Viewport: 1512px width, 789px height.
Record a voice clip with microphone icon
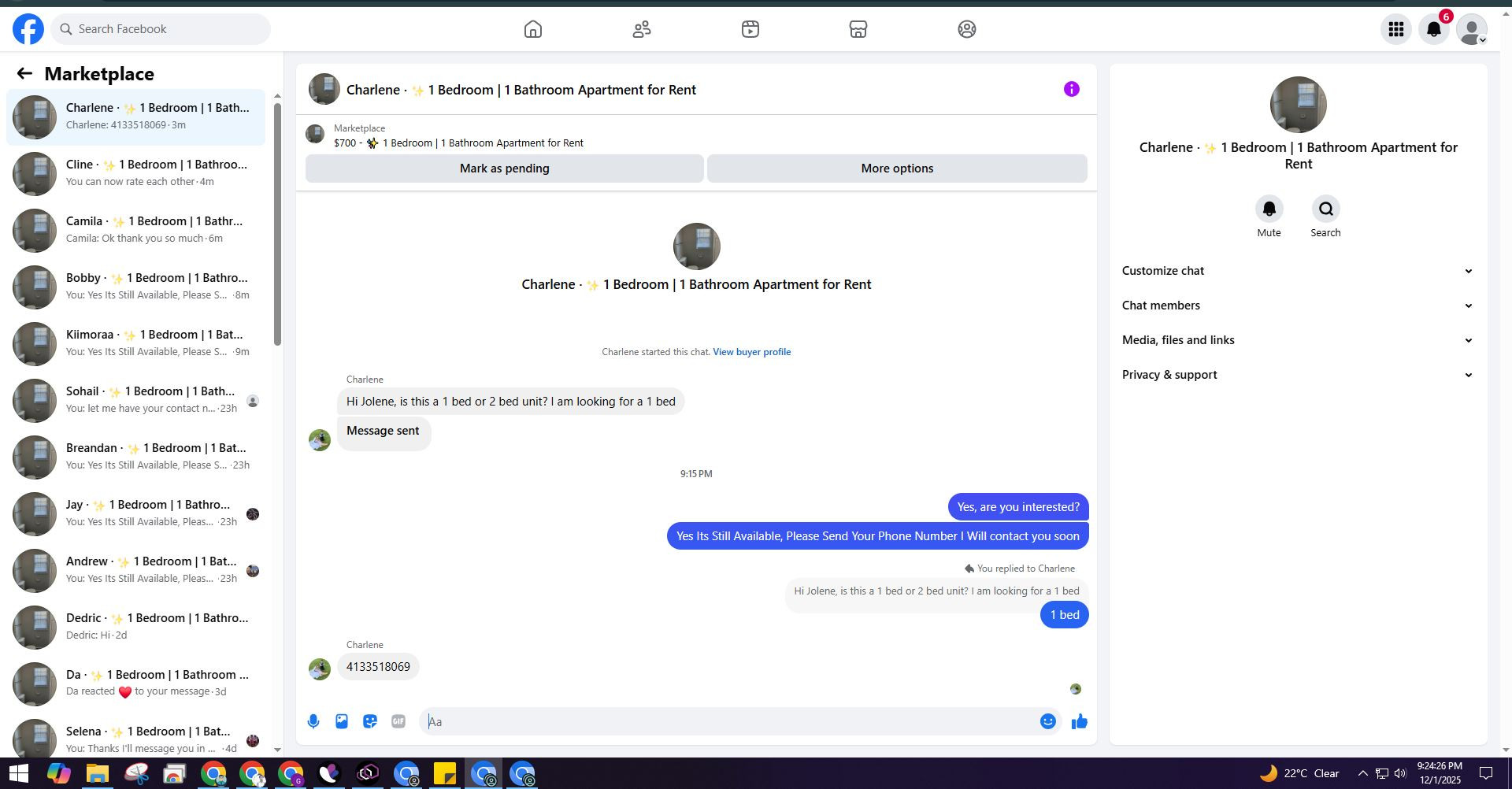(313, 721)
